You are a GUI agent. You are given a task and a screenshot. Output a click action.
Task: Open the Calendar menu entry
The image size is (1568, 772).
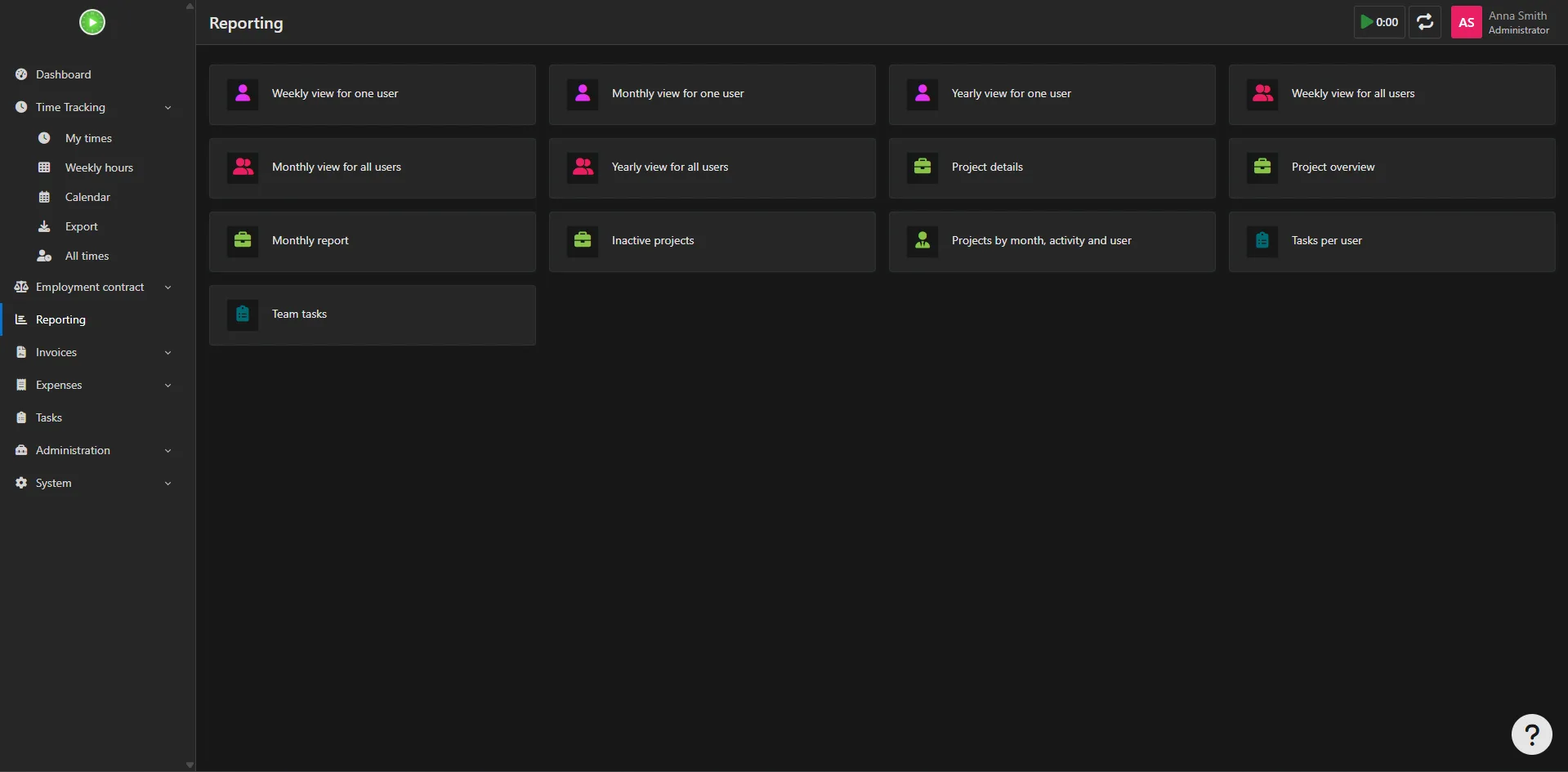[x=92, y=197]
